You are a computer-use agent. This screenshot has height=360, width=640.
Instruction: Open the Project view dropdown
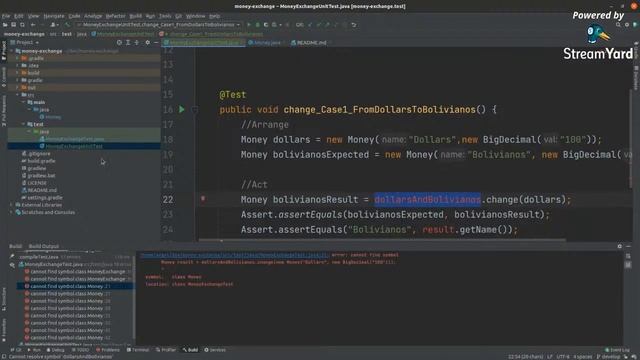point(27,42)
